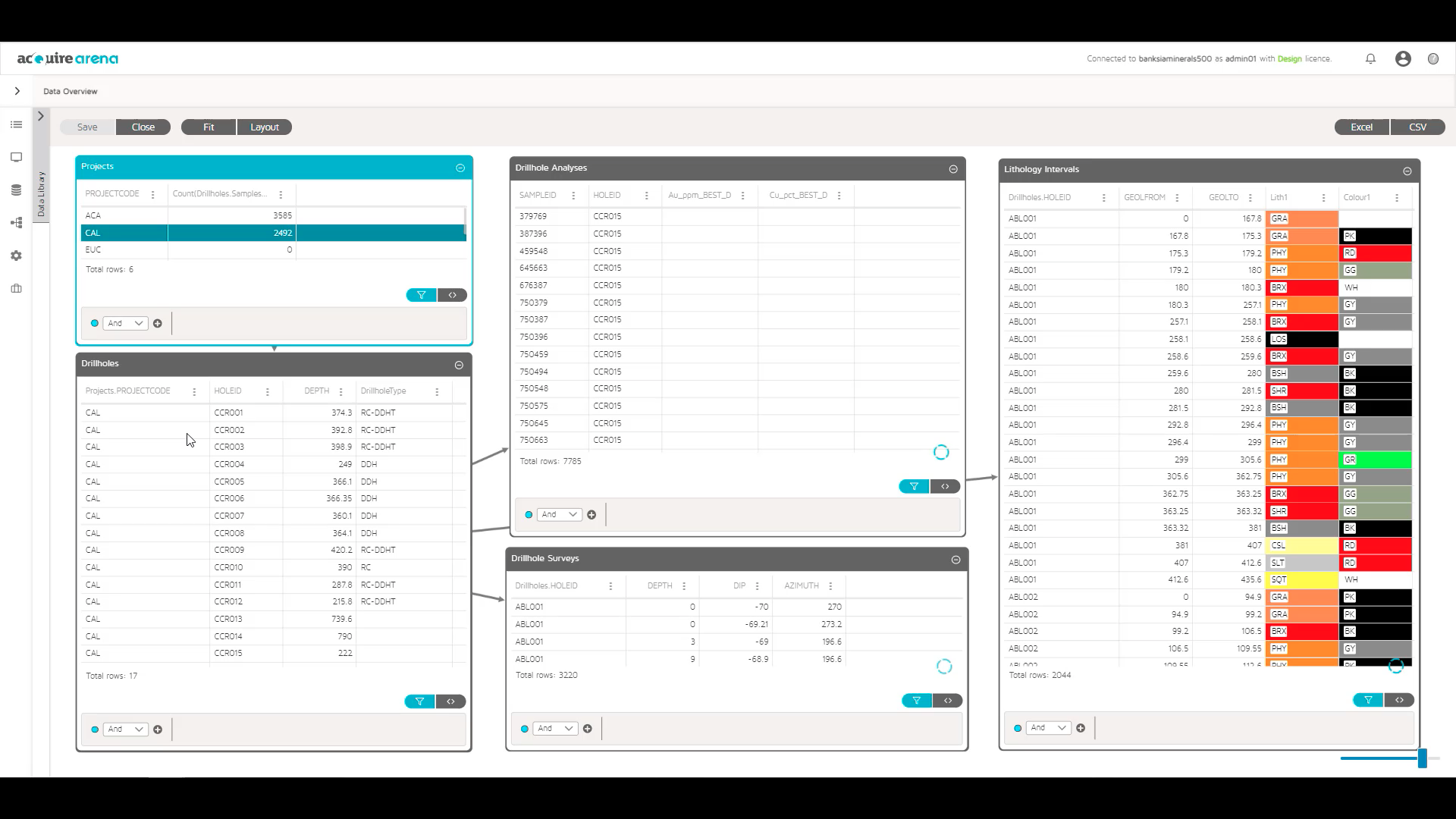
Task: Open the Data Library database icon
Action: click(x=17, y=190)
